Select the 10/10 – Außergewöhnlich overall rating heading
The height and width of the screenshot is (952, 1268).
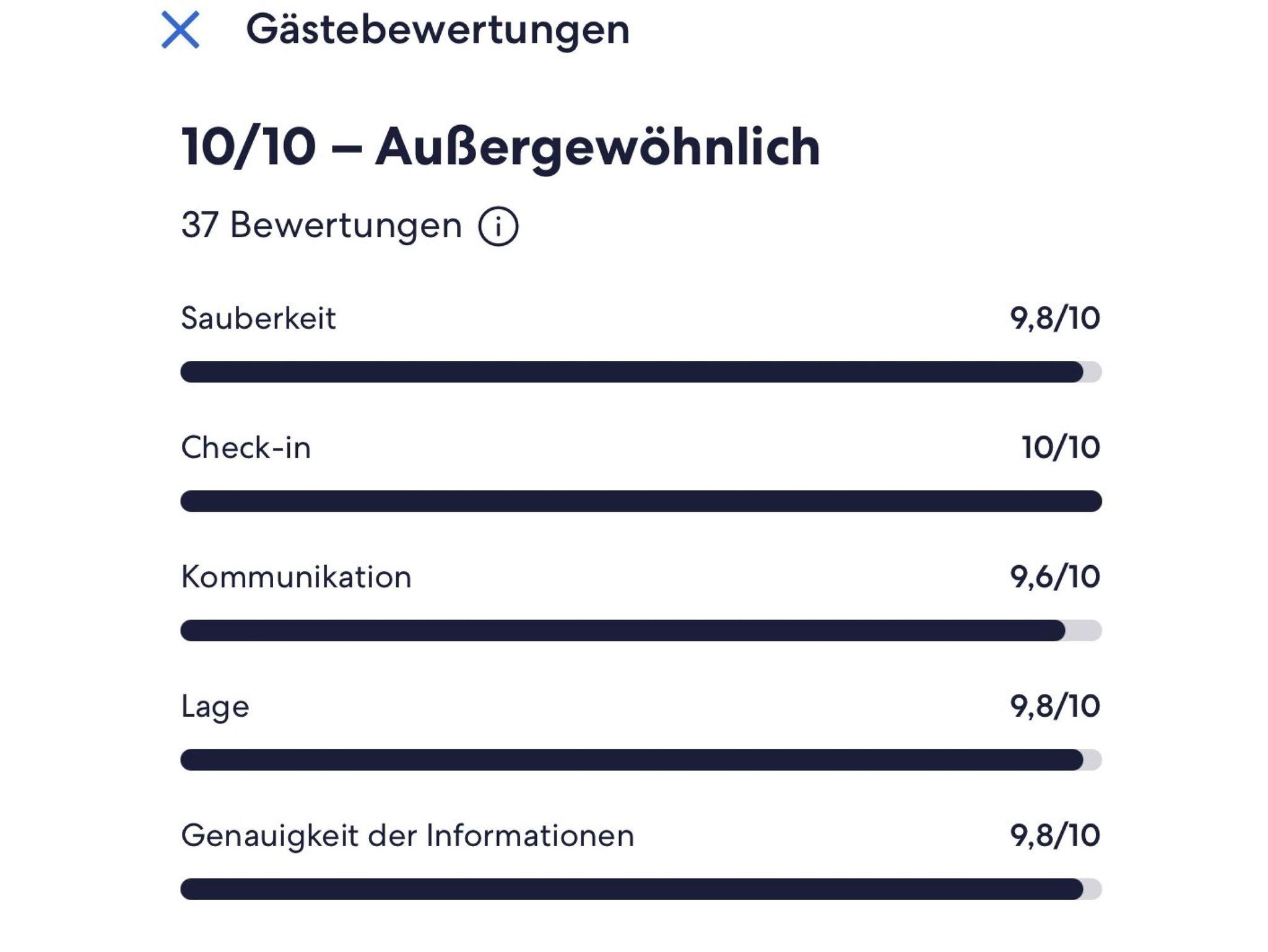[x=500, y=147]
